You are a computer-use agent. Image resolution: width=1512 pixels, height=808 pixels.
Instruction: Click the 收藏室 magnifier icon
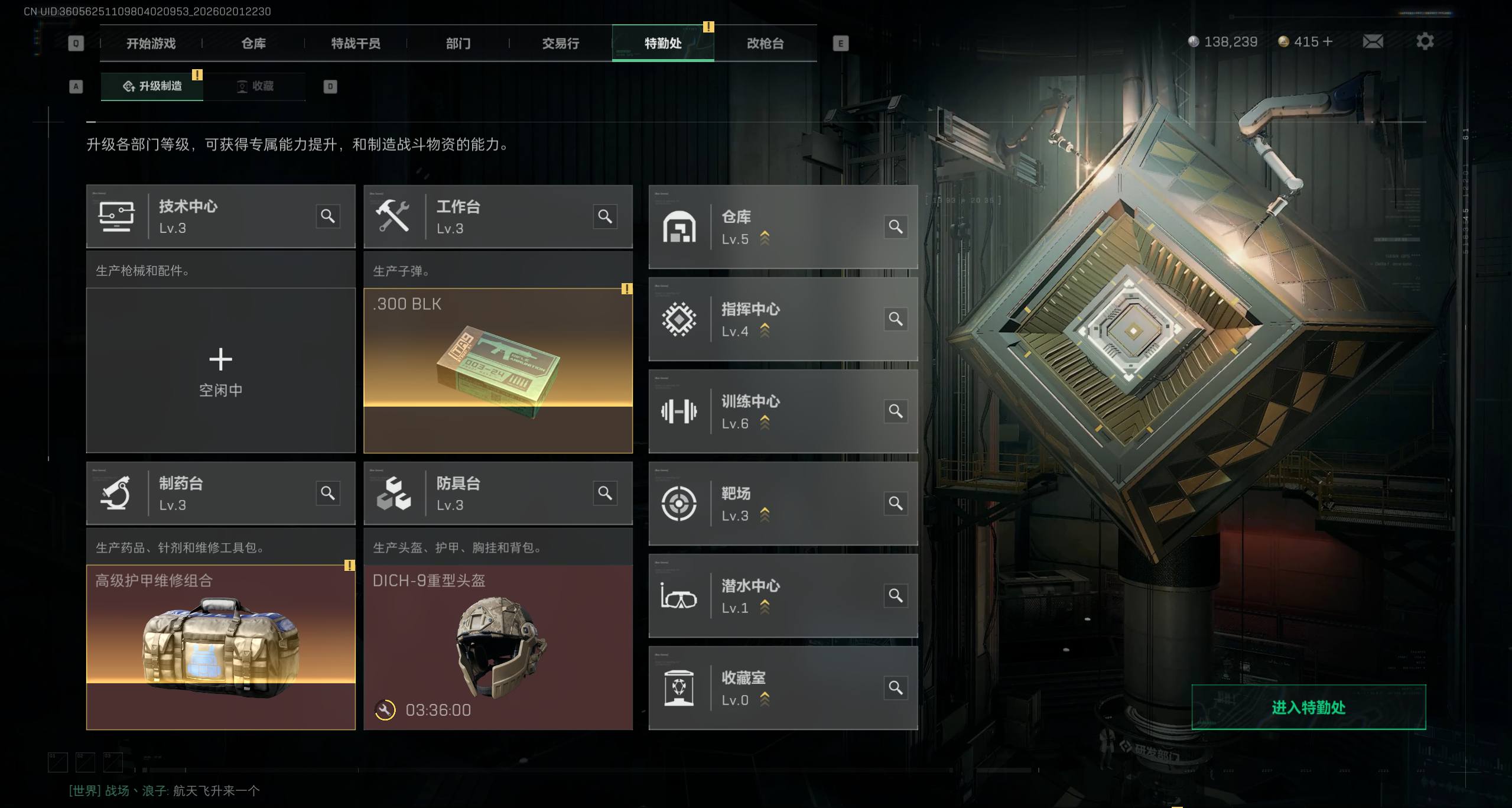tap(896, 688)
